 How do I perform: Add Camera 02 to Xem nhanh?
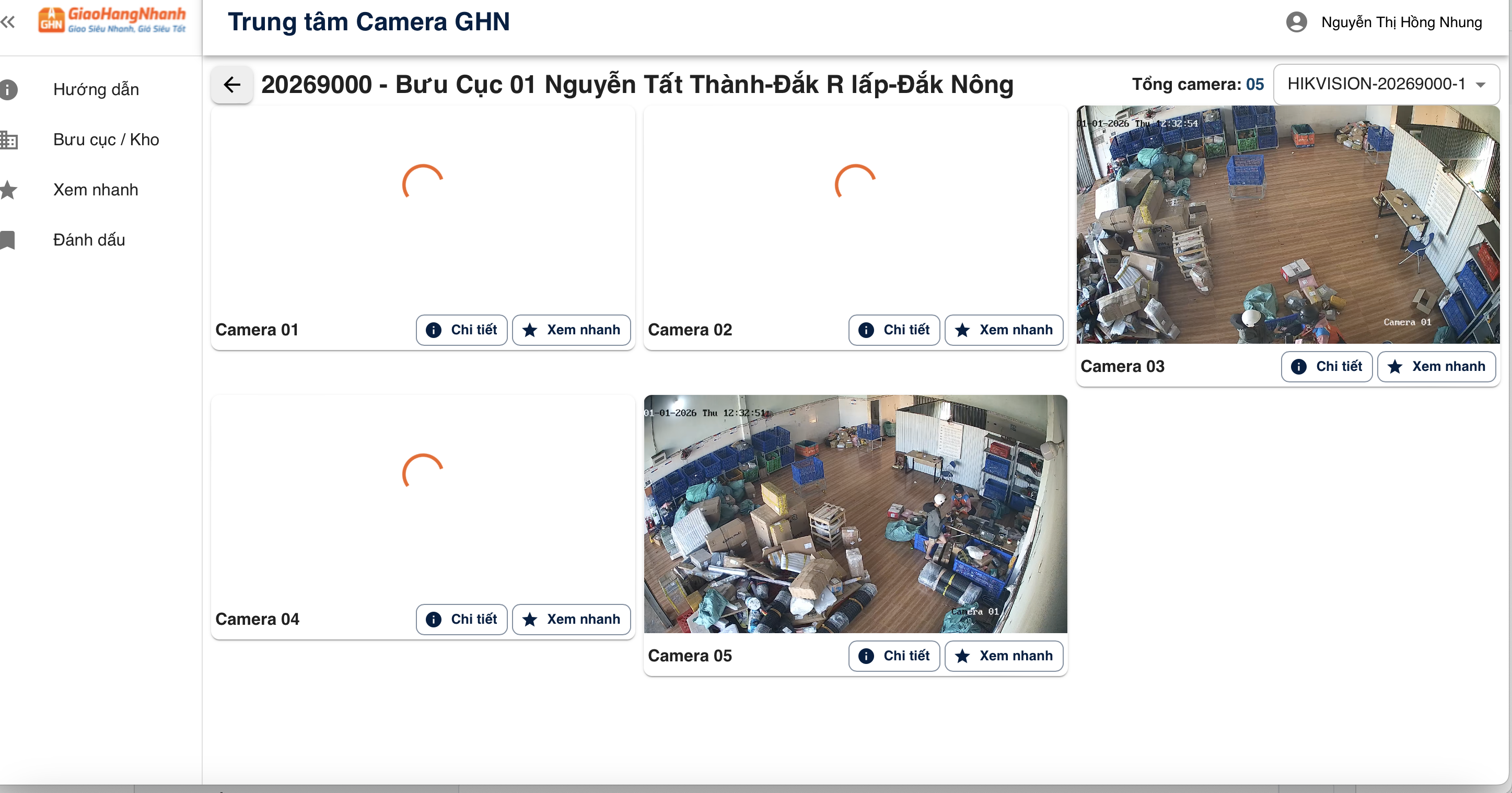pos(1003,330)
